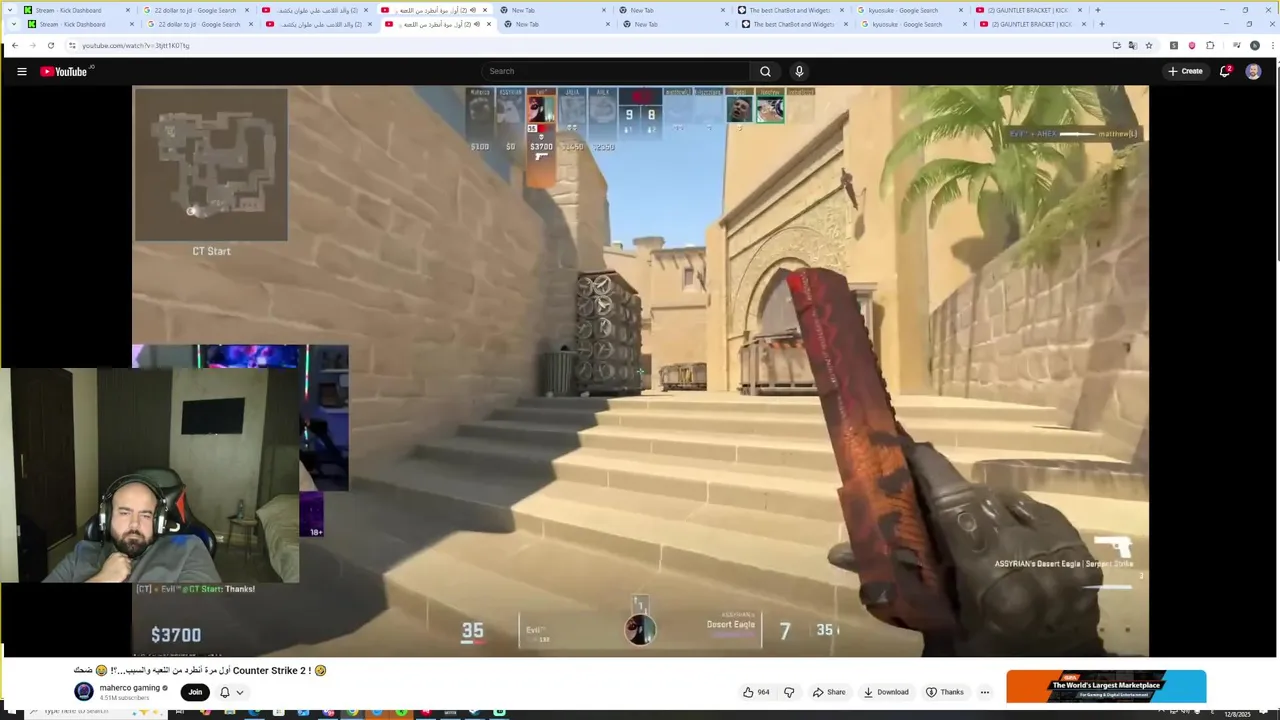This screenshot has width=1280, height=720.
Task: Click the browser forward arrow
Action: tap(32, 45)
